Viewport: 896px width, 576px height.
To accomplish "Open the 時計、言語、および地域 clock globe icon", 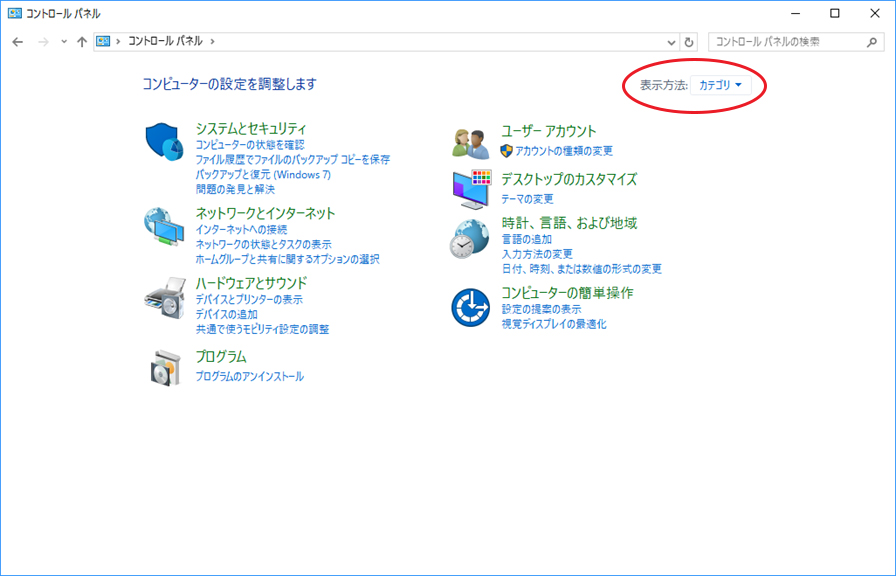I will coord(470,239).
